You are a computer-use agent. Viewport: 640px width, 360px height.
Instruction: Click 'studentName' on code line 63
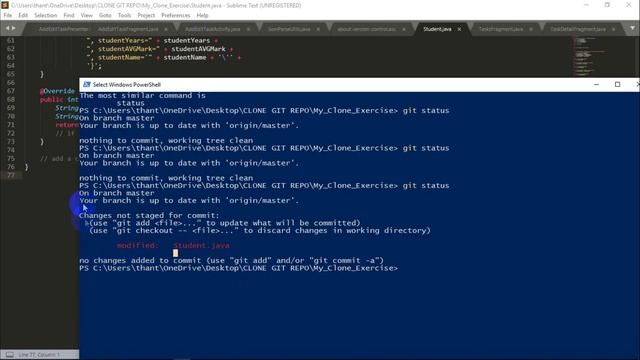point(184,58)
